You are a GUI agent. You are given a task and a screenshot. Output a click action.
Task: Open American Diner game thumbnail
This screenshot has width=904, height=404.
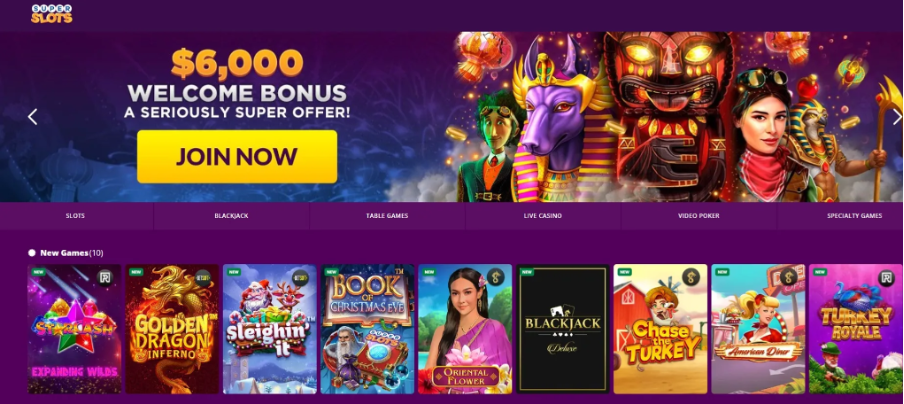click(x=758, y=329)
